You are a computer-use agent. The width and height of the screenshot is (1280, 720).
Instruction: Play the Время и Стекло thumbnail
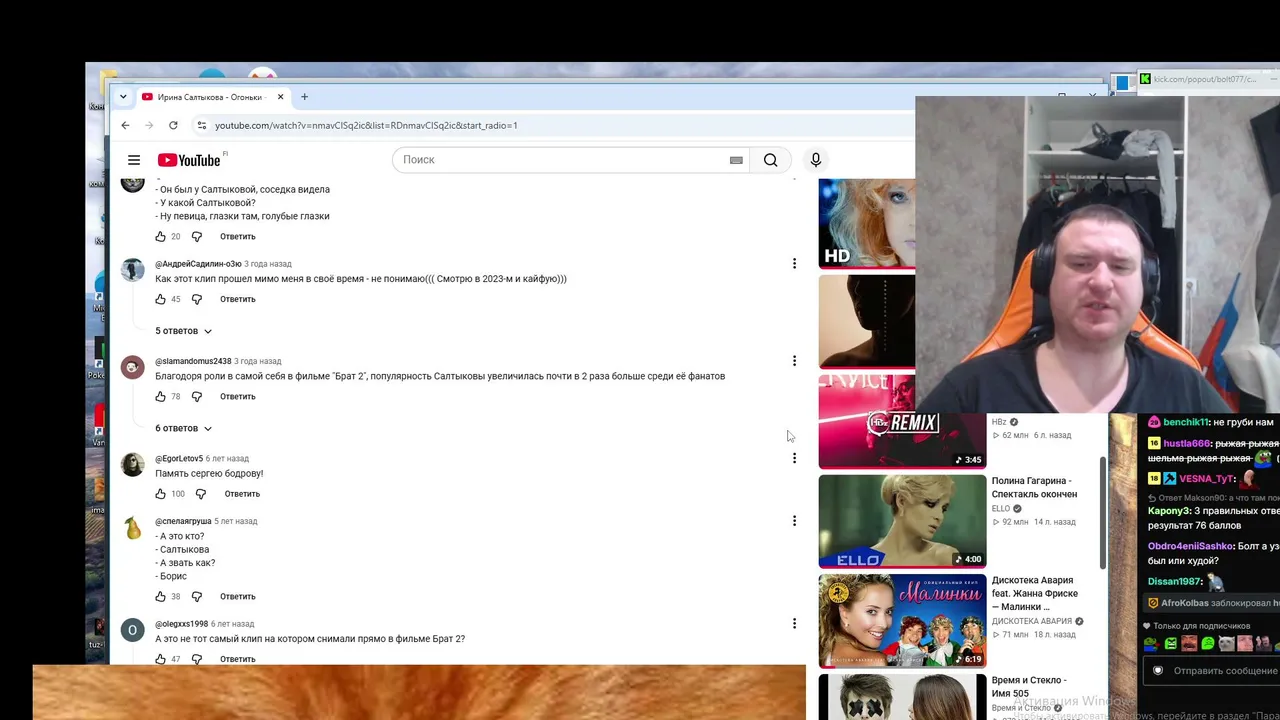(902, 697)
